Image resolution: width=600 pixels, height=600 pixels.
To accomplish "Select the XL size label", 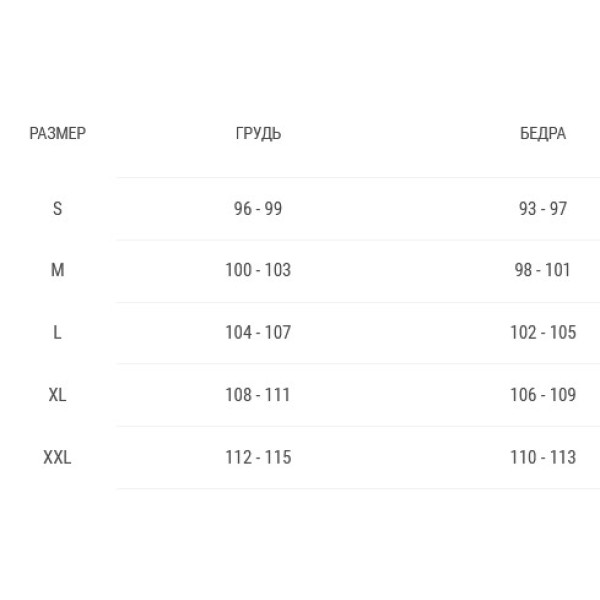I will point(57,395).
